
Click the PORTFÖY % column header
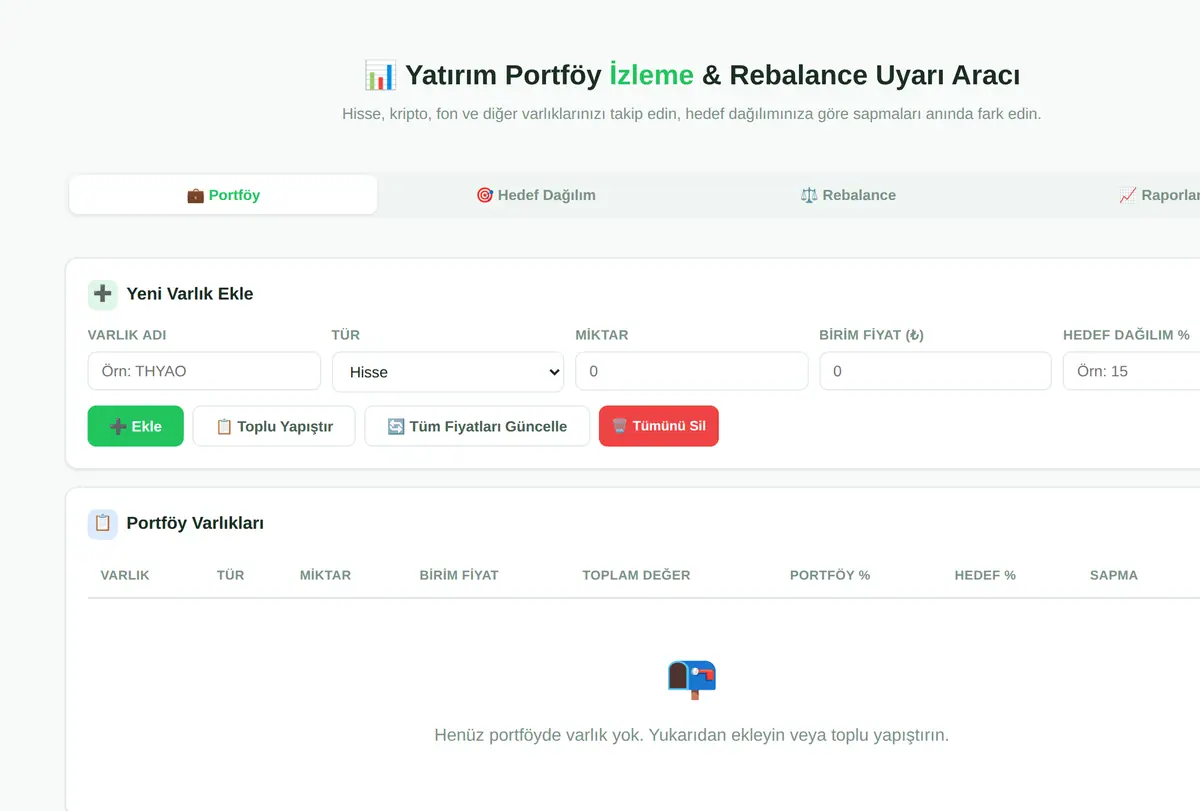pyautogui.click(x=830, y=575)
